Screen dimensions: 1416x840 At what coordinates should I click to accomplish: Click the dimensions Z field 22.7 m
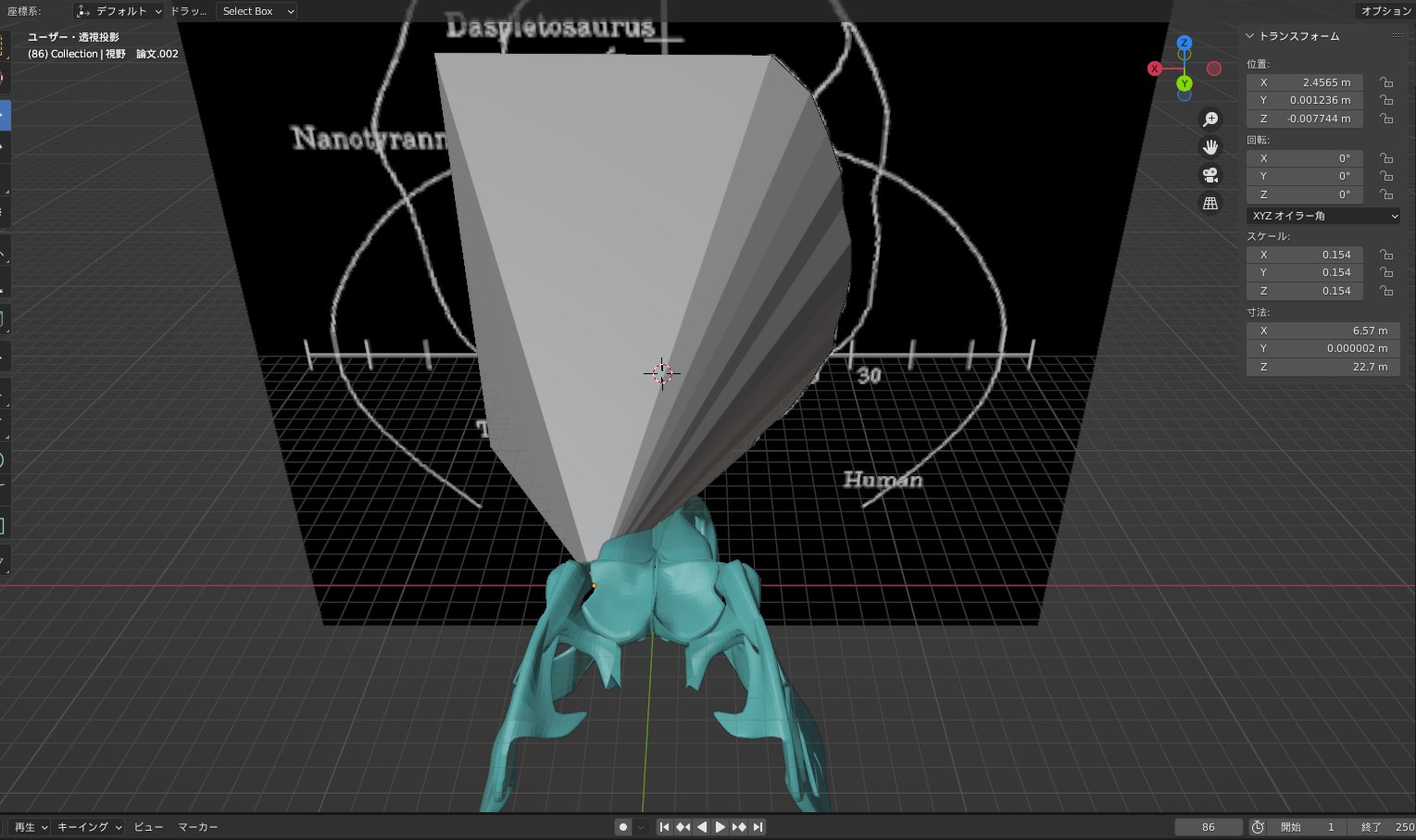1322,367
